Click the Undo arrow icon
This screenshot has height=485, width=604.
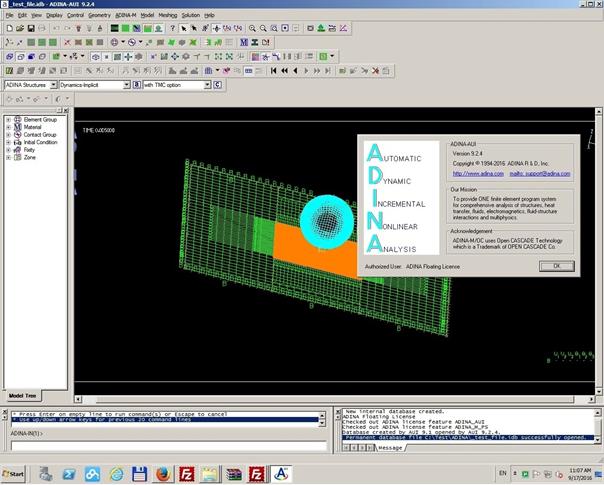(56, 29)
